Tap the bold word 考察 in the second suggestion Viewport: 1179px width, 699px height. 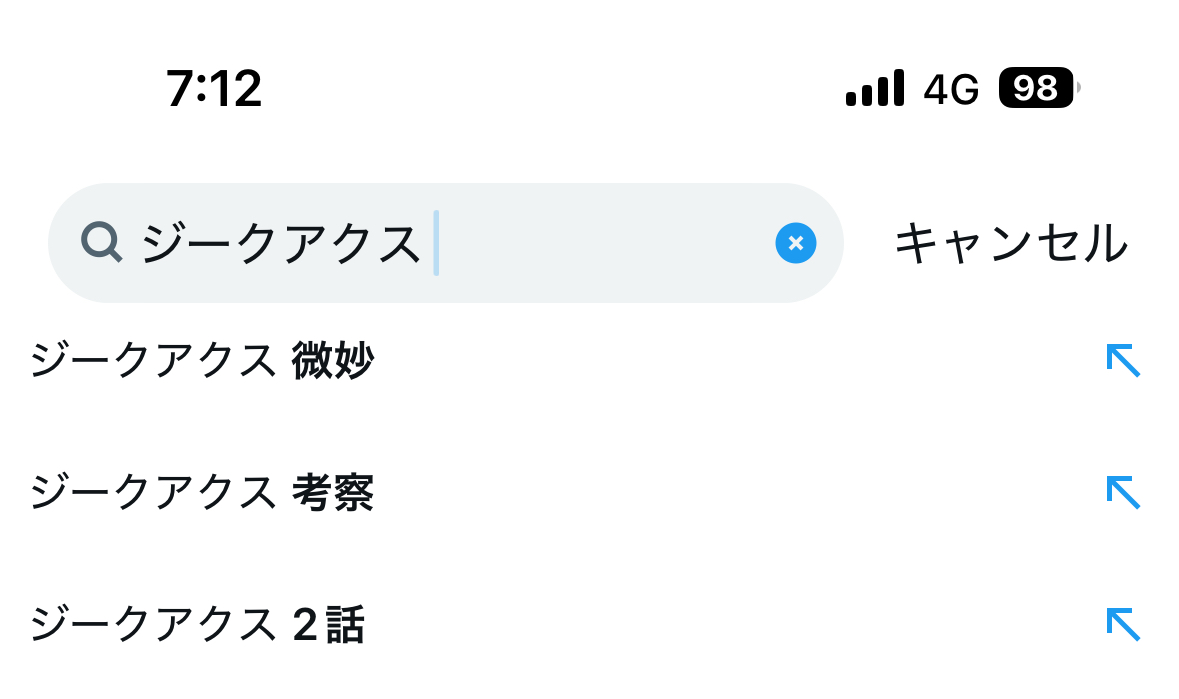[x=332, y=492]
